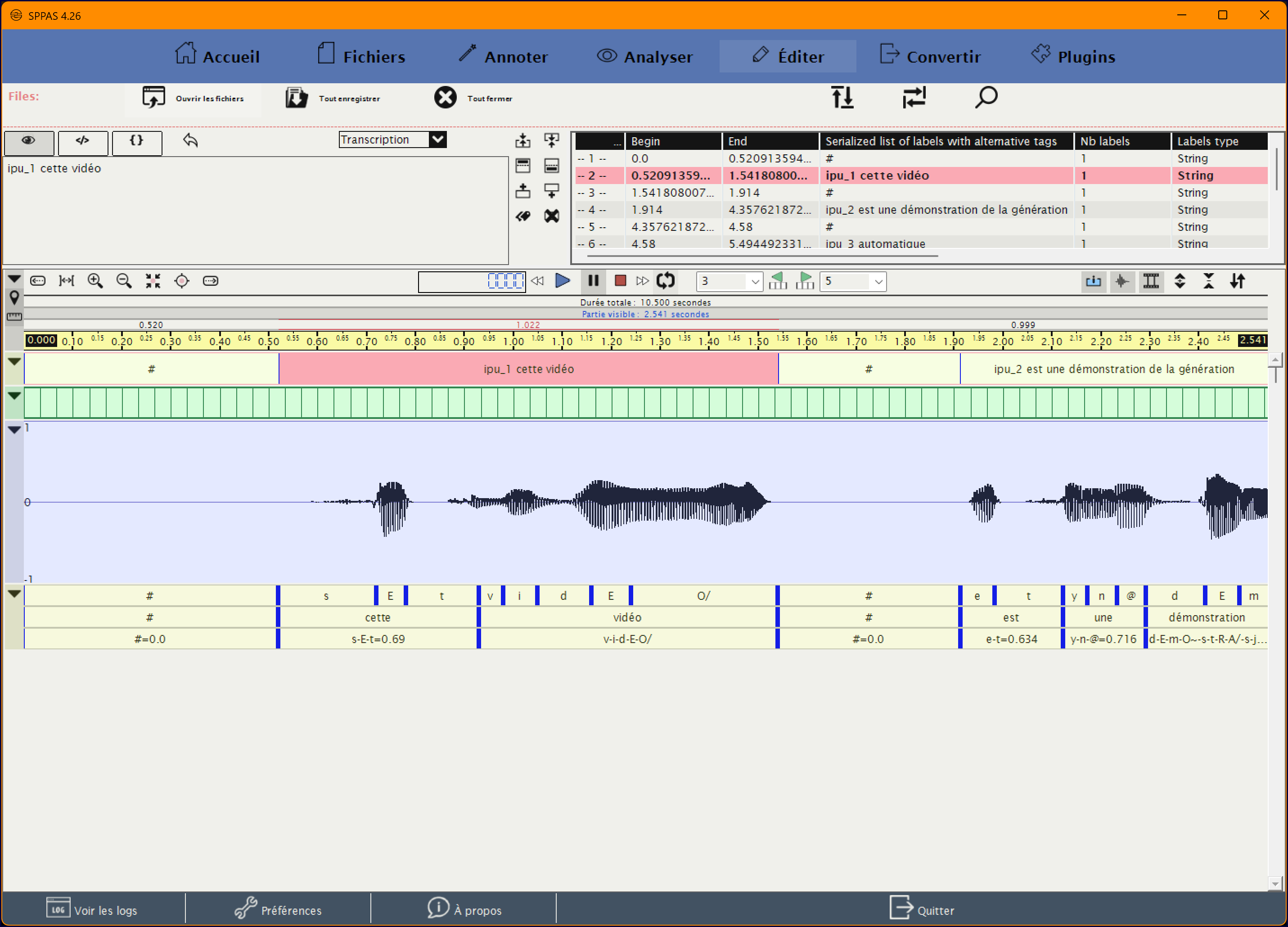The image size is (1288, 927).
Task: Click the sort files up-down arrows icon
Action: [843, 98]
